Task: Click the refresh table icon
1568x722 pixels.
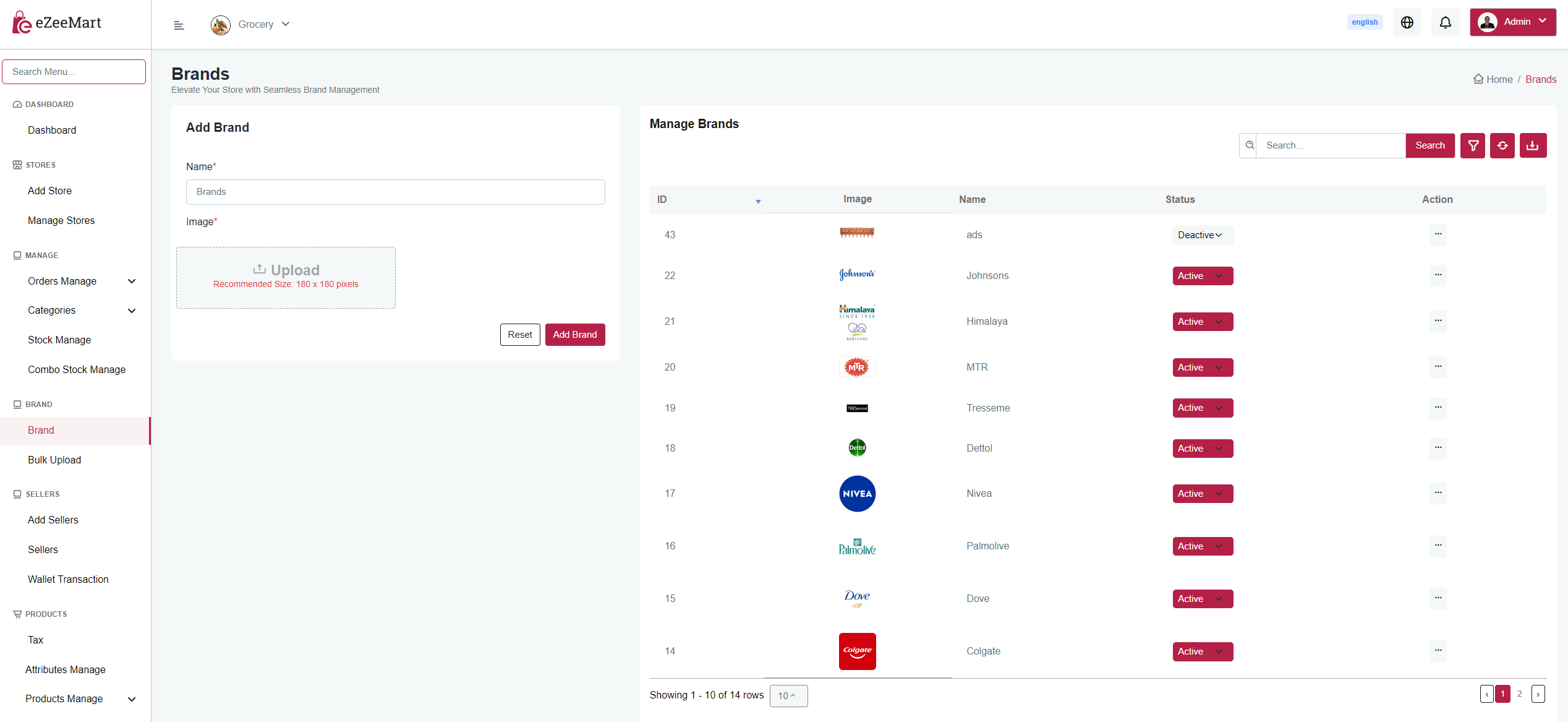Action: click(x=1502, y=145)
